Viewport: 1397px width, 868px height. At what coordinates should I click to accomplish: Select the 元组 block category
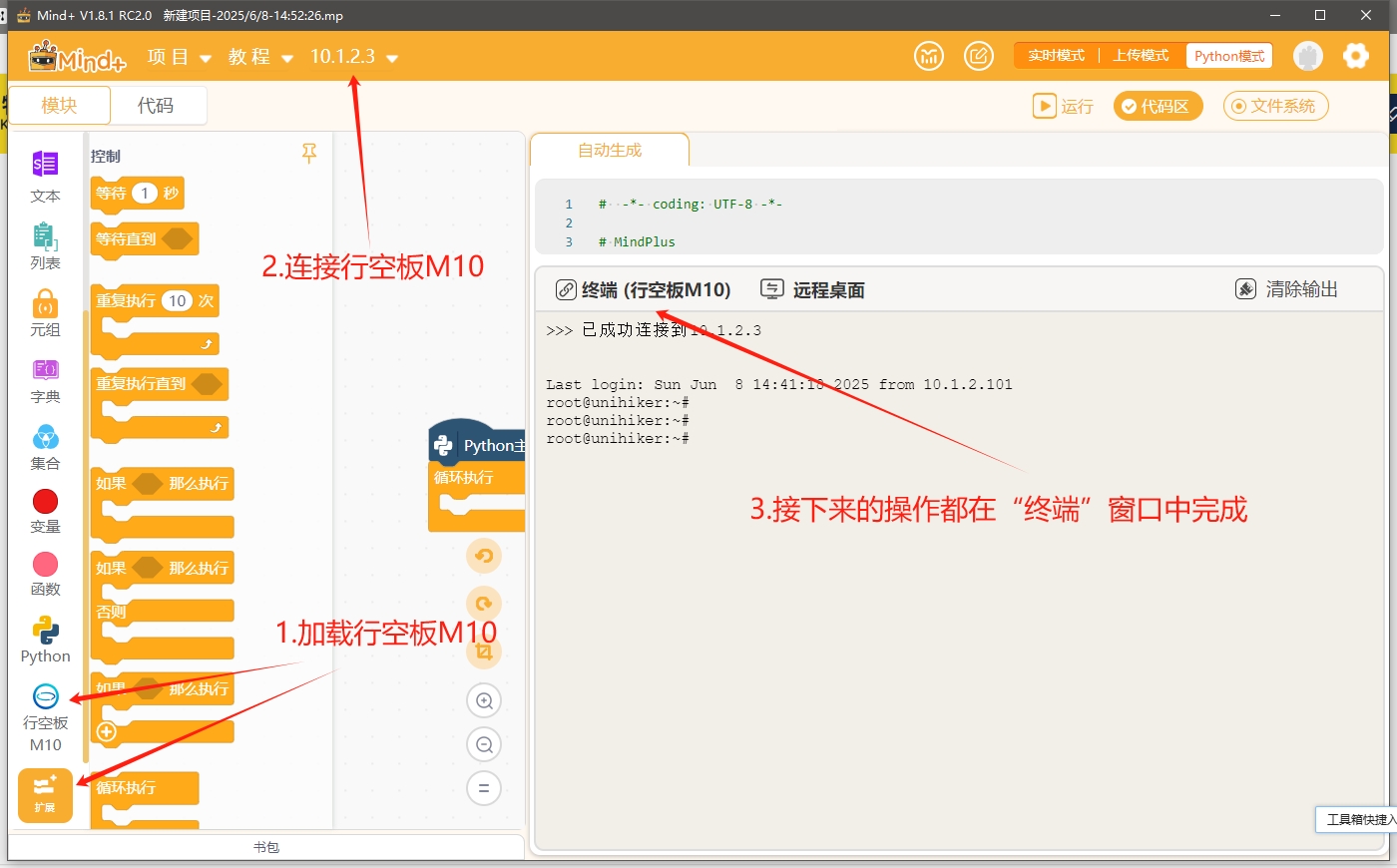45,312
